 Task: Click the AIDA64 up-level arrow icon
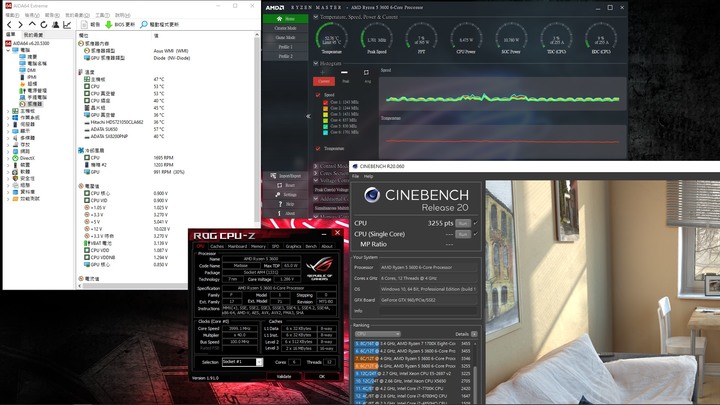click(32, 24)
